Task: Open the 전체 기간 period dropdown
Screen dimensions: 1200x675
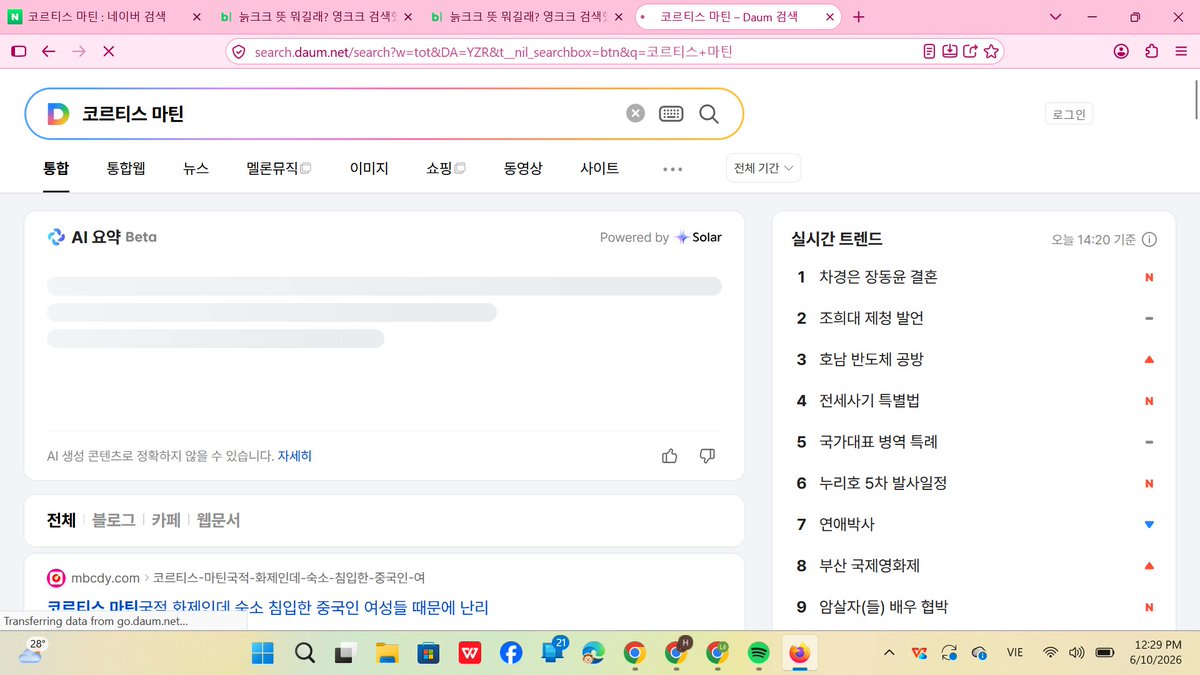Action: click(x=764, y=168)
